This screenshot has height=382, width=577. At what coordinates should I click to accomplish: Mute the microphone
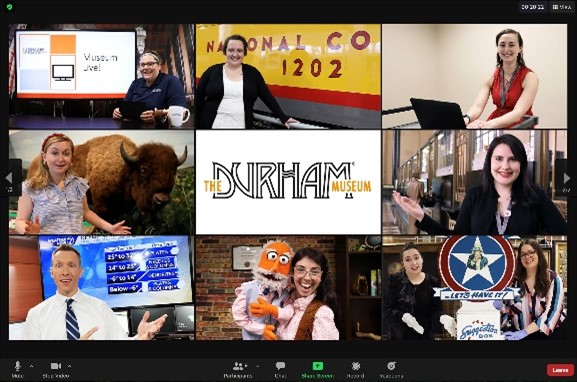pyautogui.click(x=17, y=369)
